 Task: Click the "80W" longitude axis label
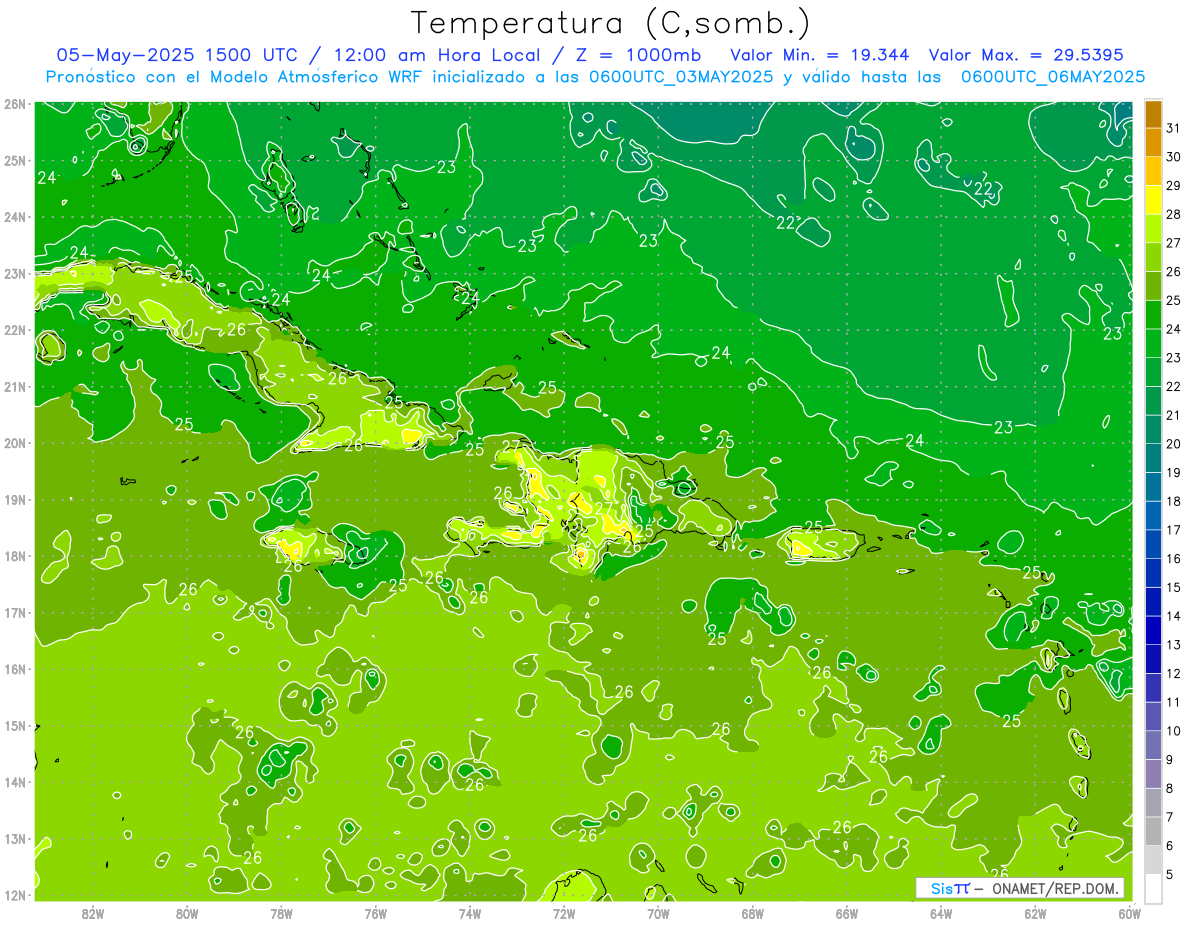[187, 913]
